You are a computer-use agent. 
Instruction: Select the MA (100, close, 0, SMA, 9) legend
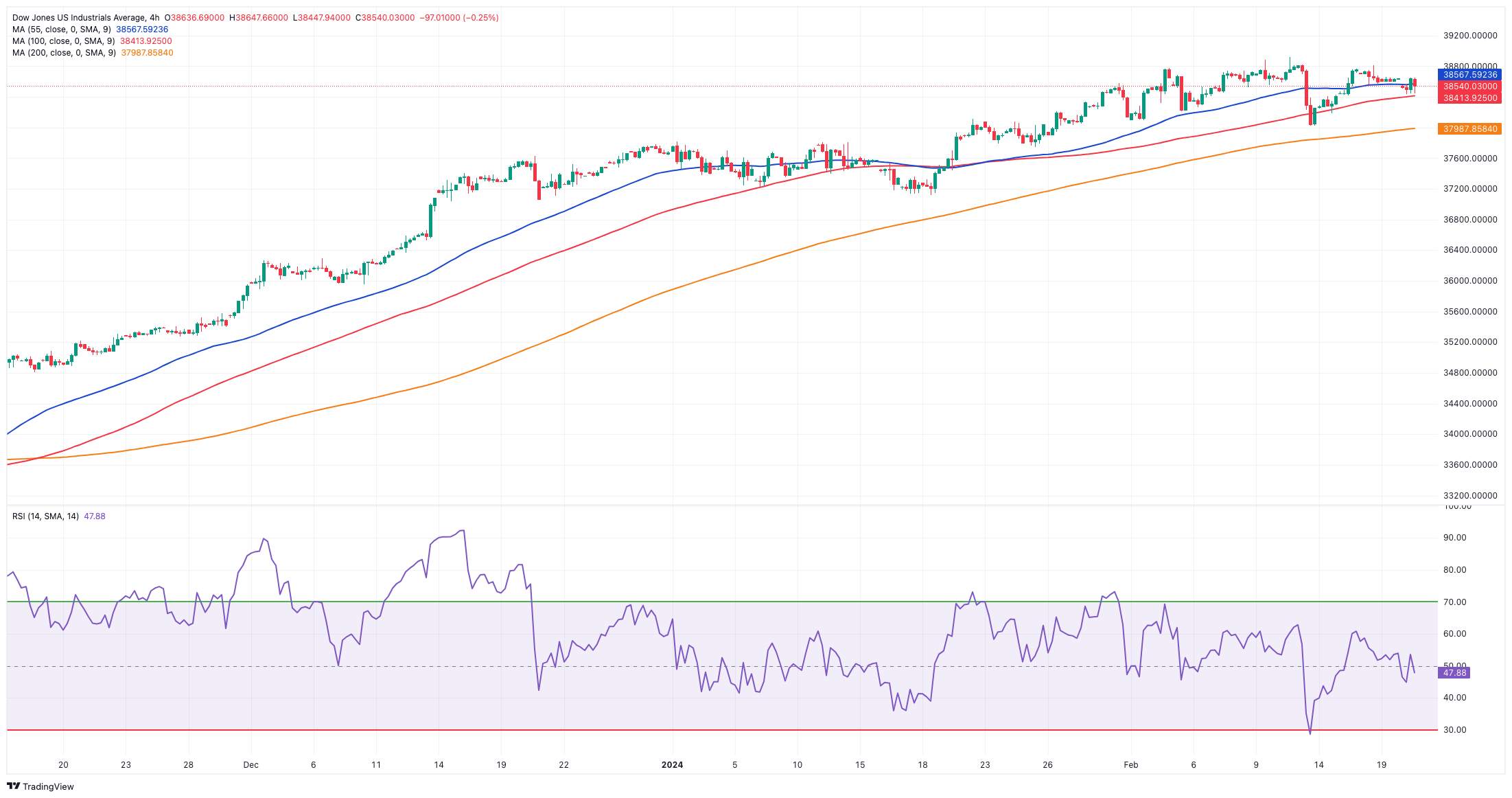click(64, 41)
